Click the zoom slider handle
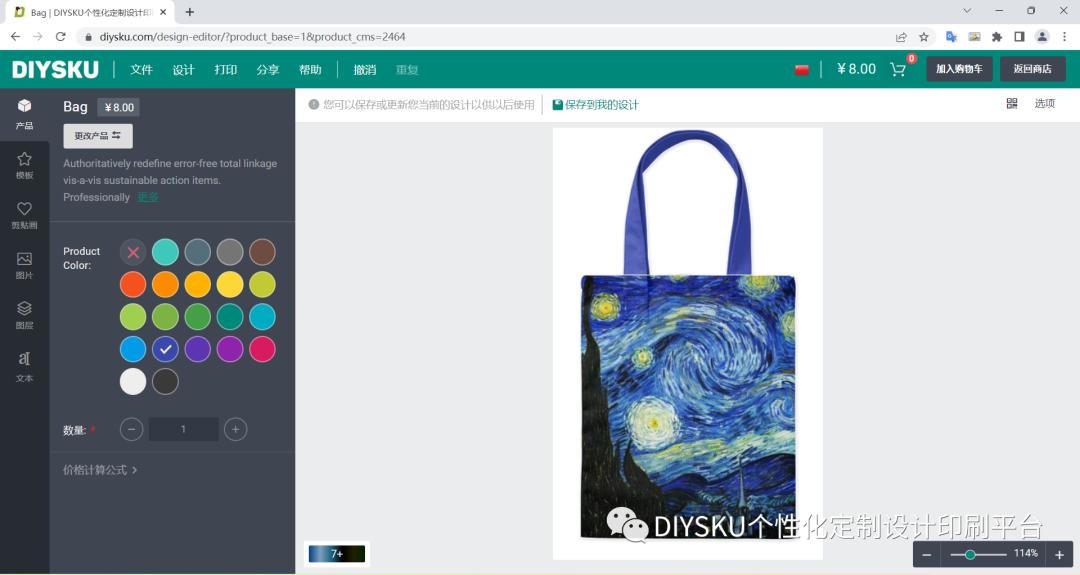1080x575 pixels. 970,554
